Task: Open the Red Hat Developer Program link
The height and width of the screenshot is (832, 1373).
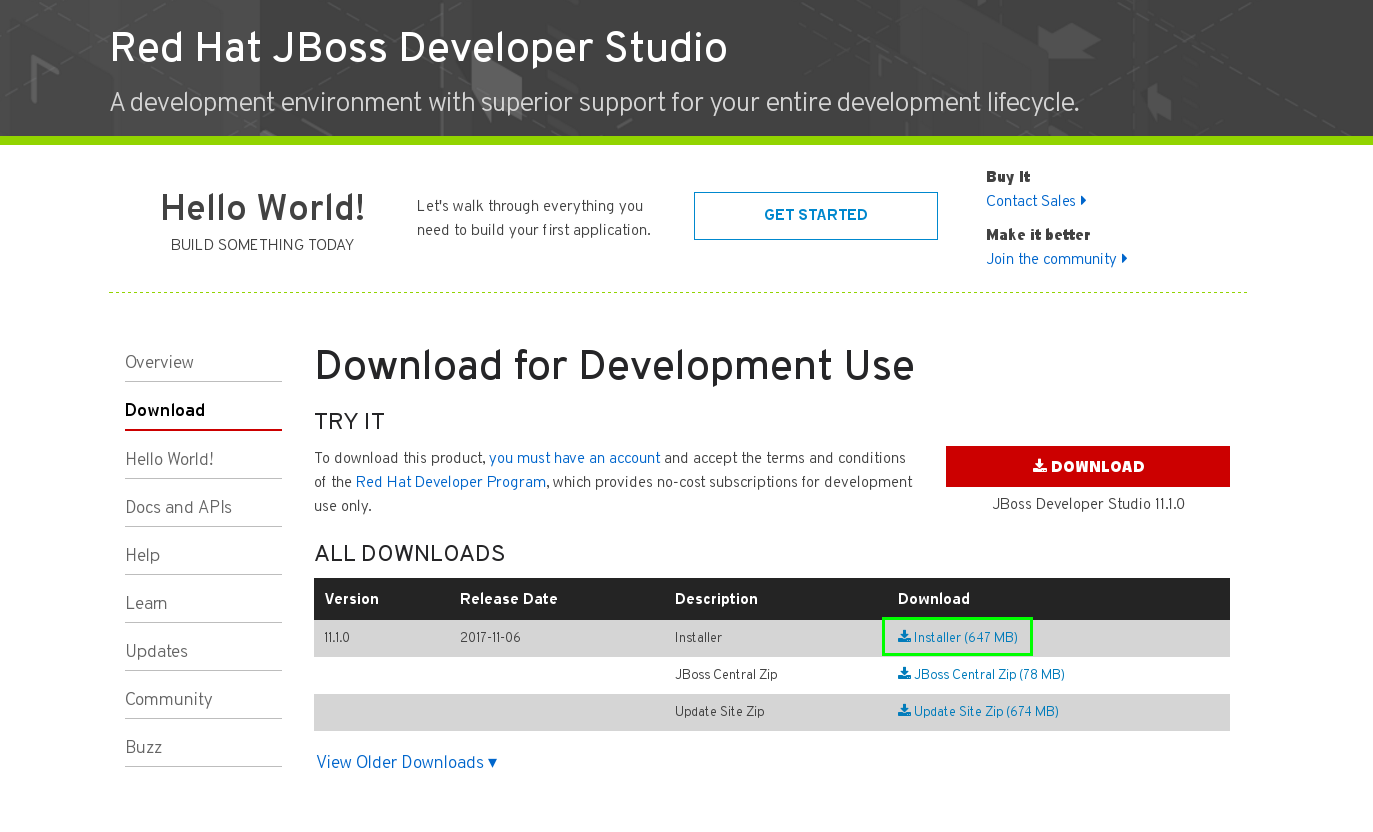Action: [x=451, y=482]
